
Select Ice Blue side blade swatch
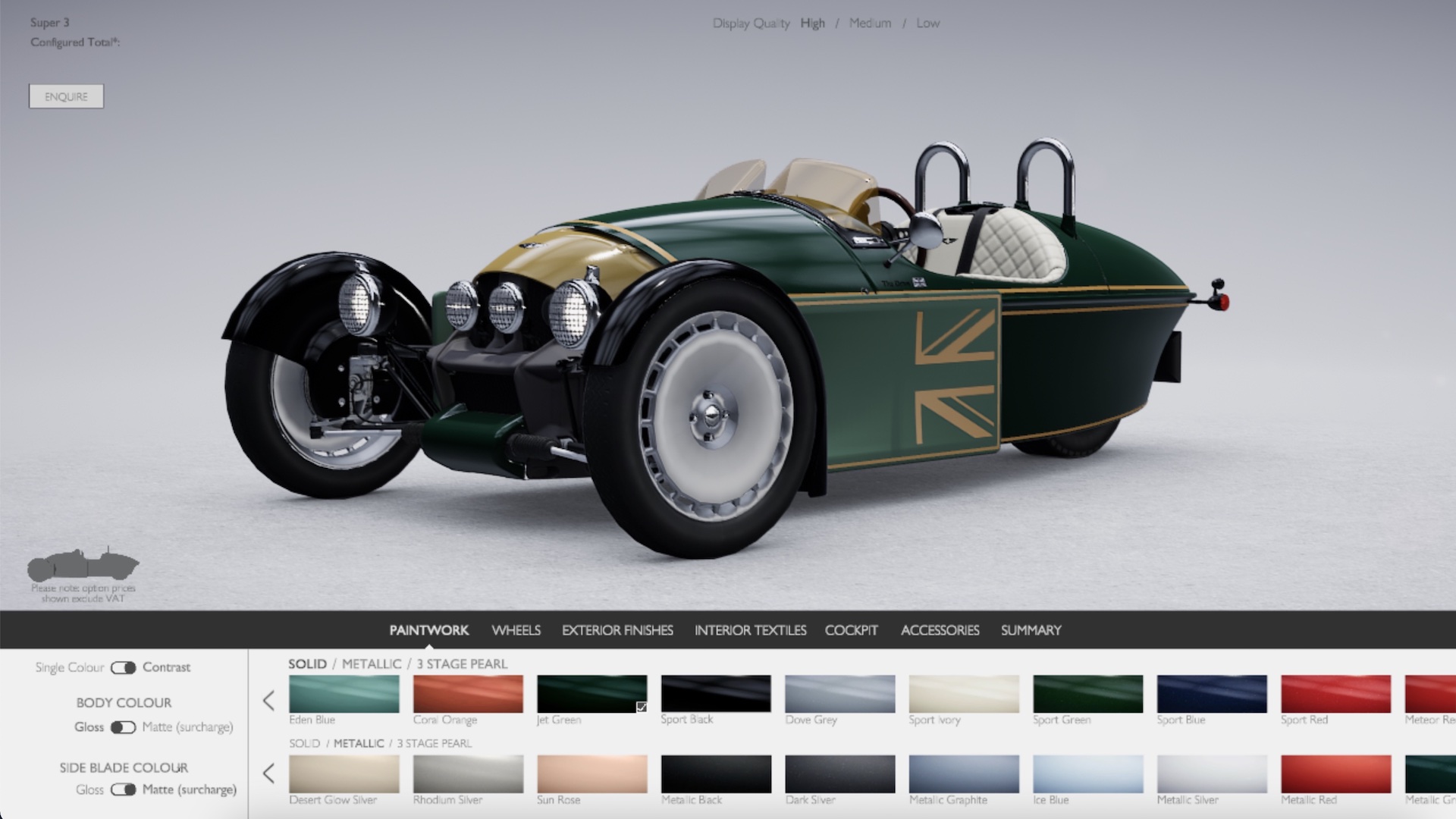[1087, 773]
